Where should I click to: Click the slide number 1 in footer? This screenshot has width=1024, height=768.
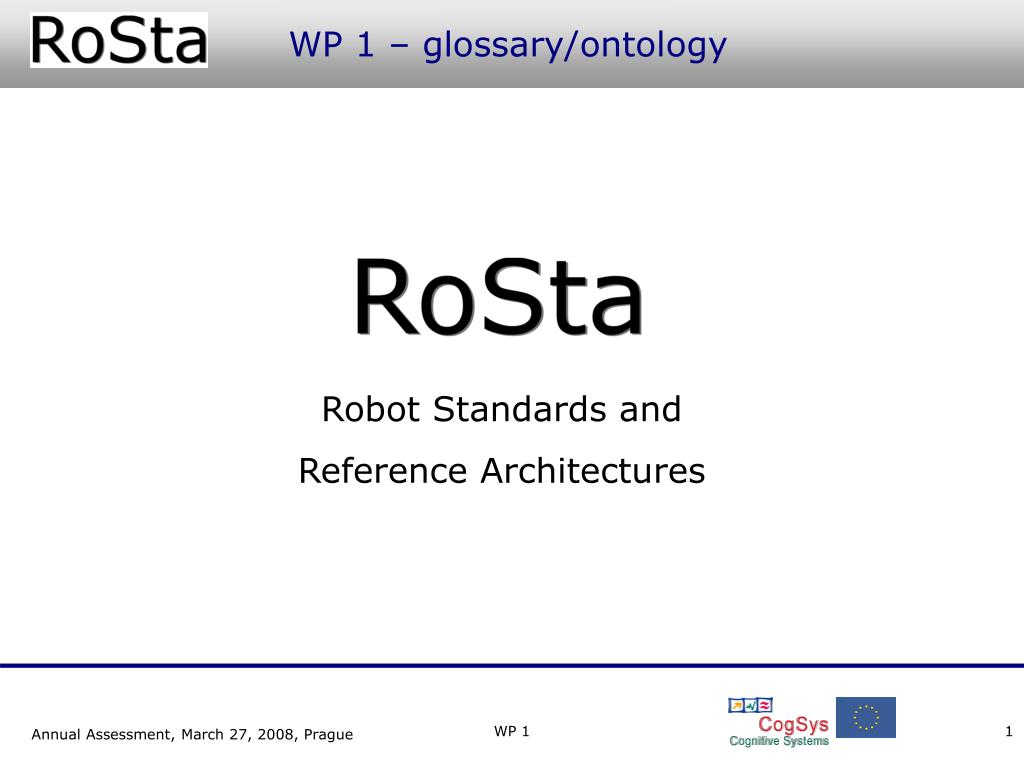point(1008,731)
